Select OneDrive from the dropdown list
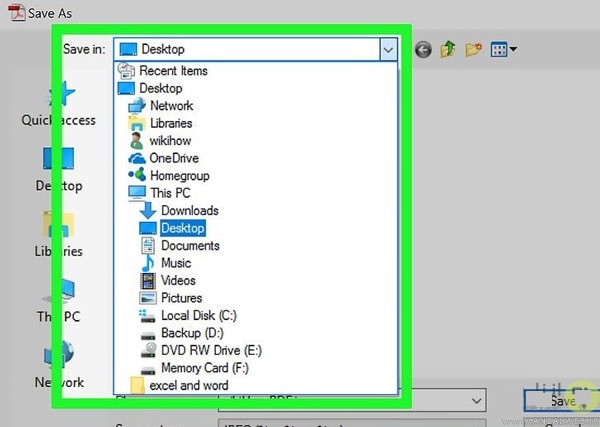 [x=173, y=158]
